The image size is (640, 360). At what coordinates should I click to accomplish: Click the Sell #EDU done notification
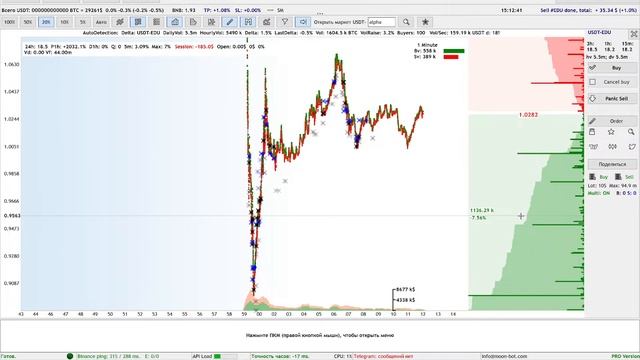pos(588,10)
